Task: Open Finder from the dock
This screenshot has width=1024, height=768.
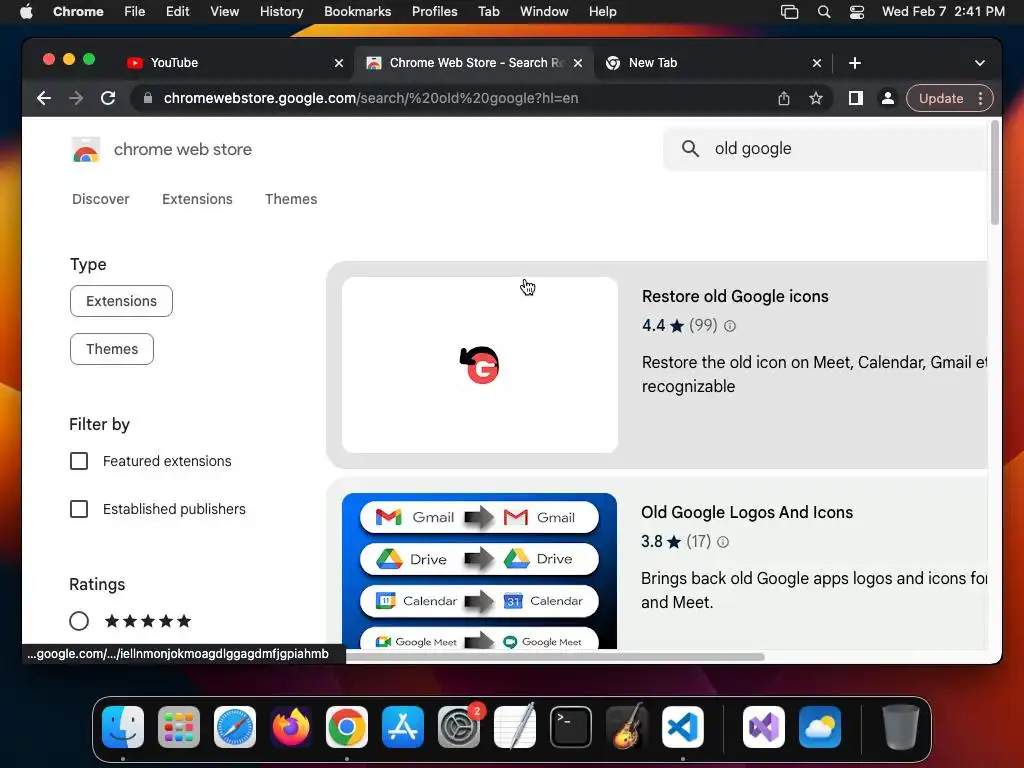Action: click(x=123, y=727)
